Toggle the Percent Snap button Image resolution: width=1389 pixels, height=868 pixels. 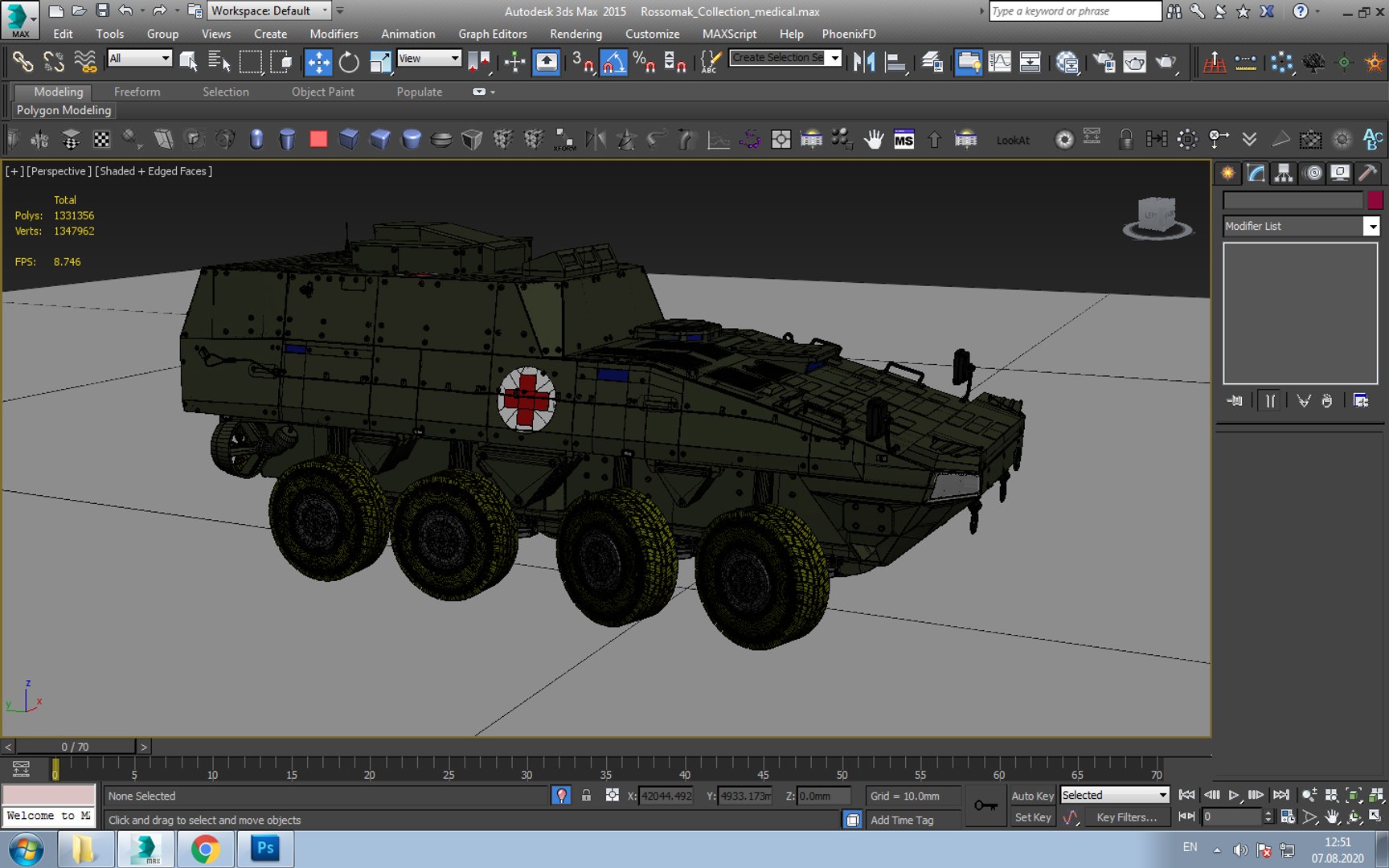pyautogui.click(x=644, y=62)
